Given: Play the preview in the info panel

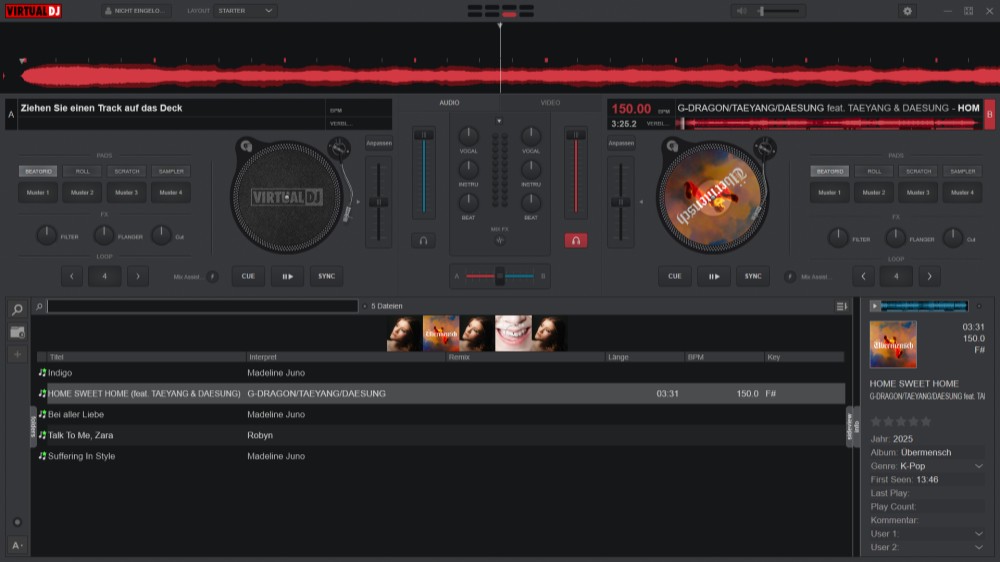Looking at the screenshot, I should [x=874, y=306].
